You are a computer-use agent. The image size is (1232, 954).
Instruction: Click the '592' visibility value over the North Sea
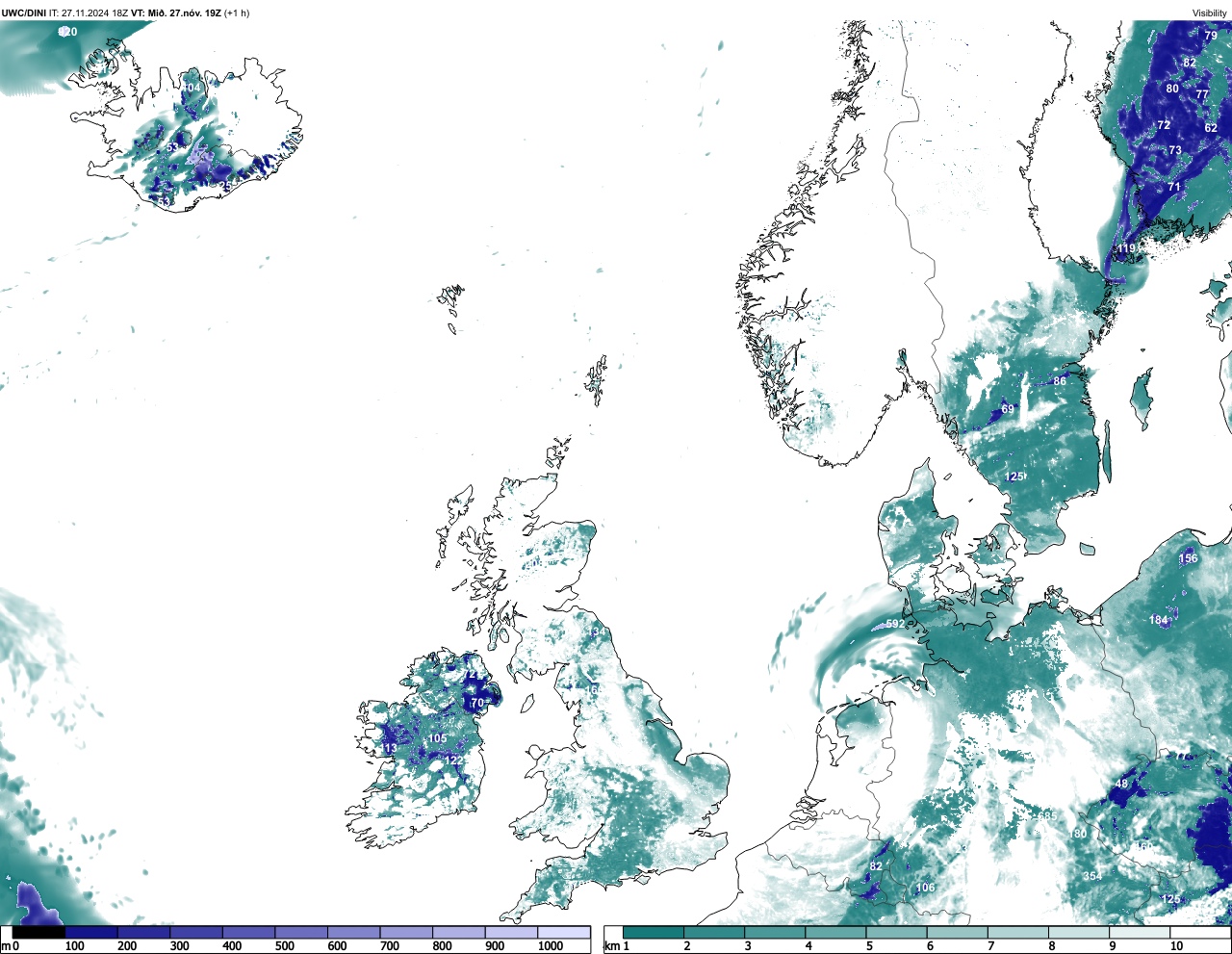(x=895, y=624)
